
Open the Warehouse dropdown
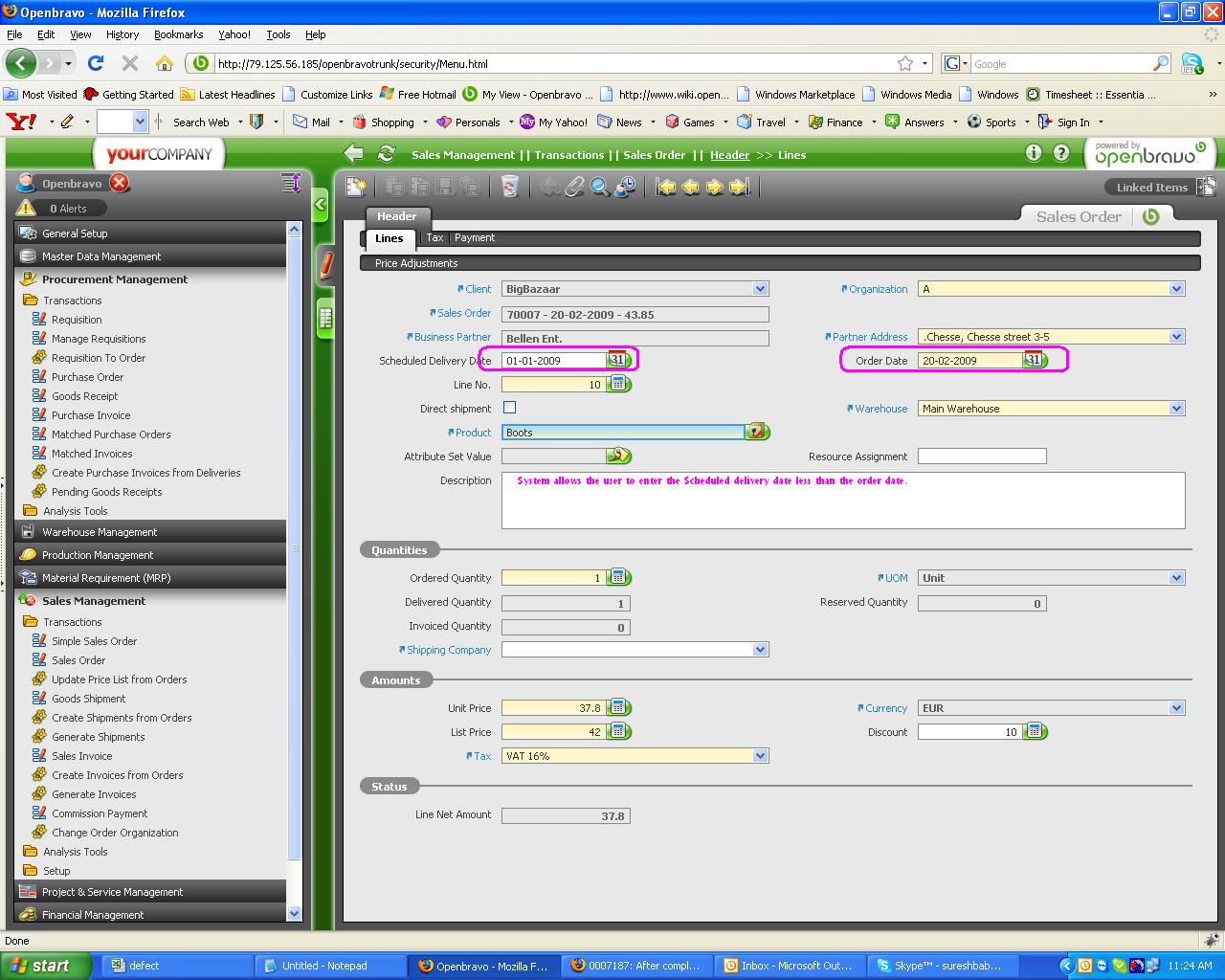(1176, 409)
